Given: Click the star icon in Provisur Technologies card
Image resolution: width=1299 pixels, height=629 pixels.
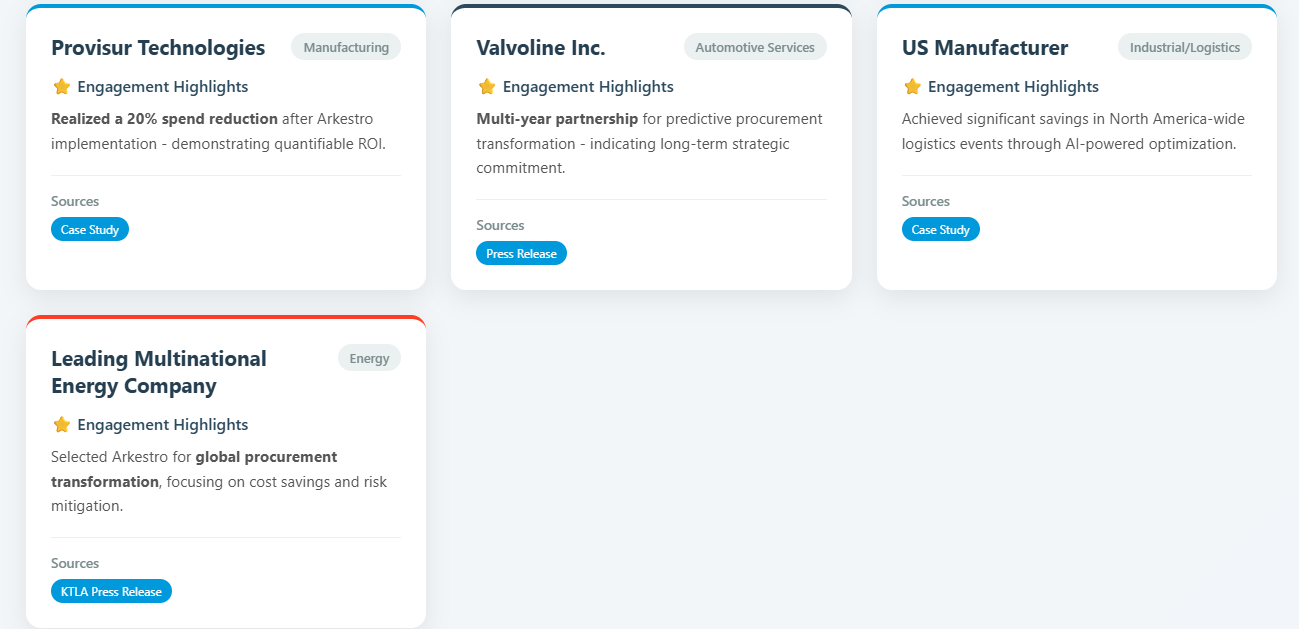Looking at the screenshot, I should pos(61,87).
